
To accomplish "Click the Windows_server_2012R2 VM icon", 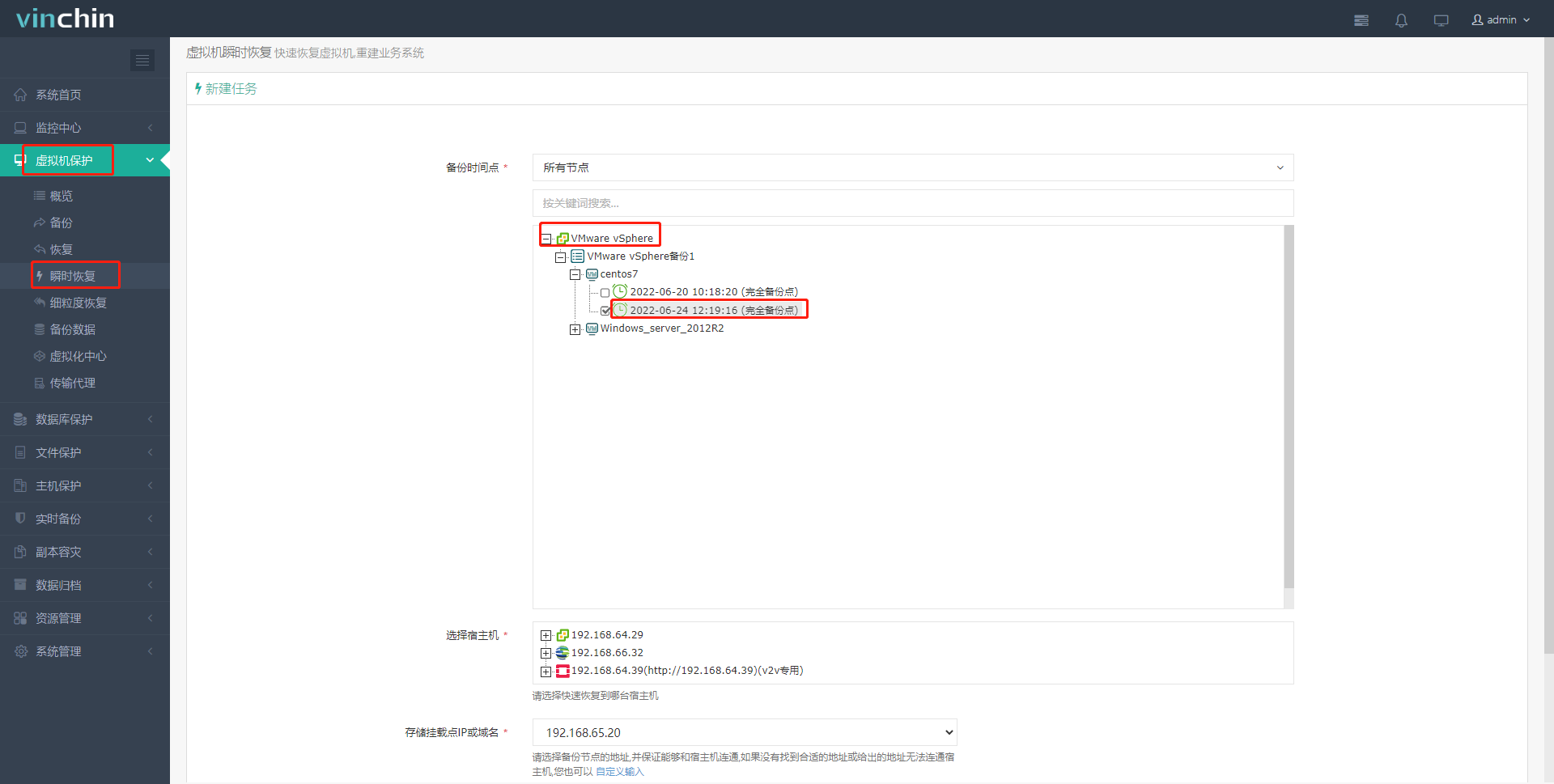I will 592,328.
